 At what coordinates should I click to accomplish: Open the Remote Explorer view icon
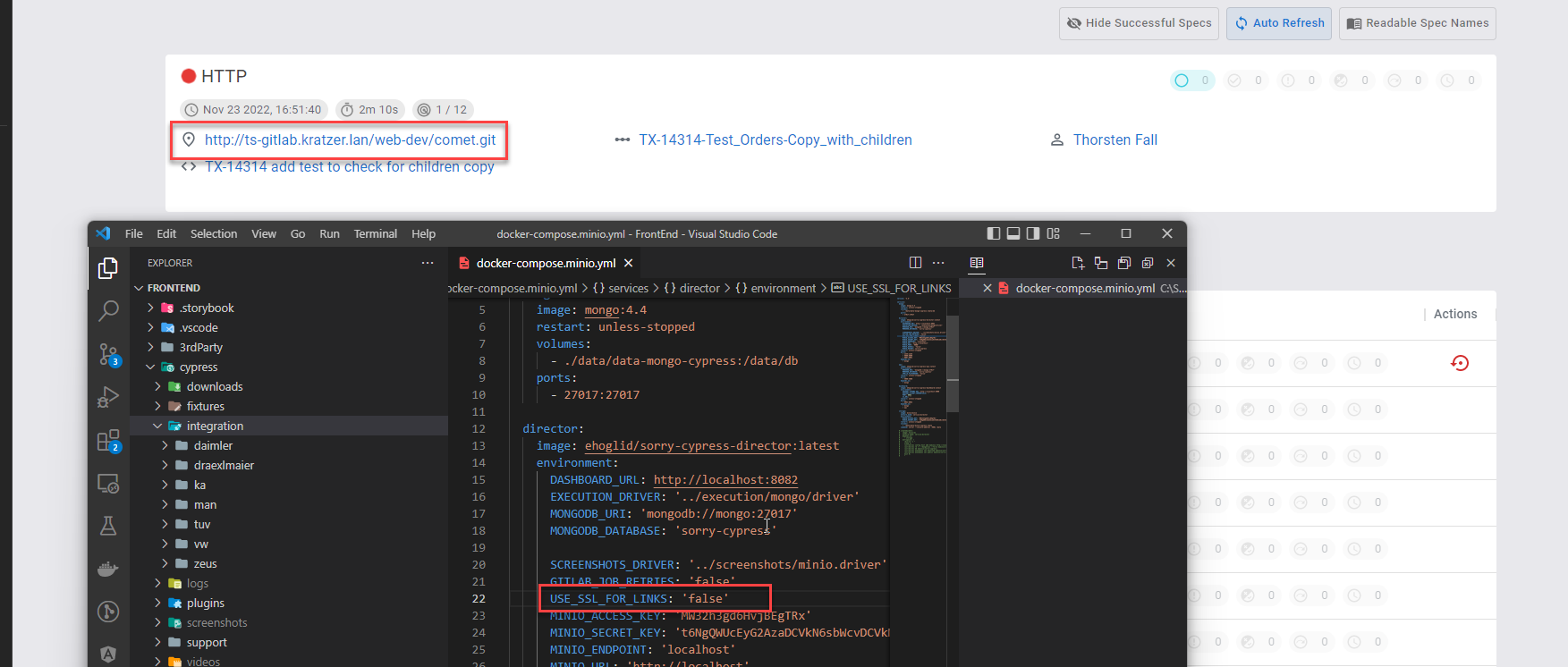[x=108, y=484]
